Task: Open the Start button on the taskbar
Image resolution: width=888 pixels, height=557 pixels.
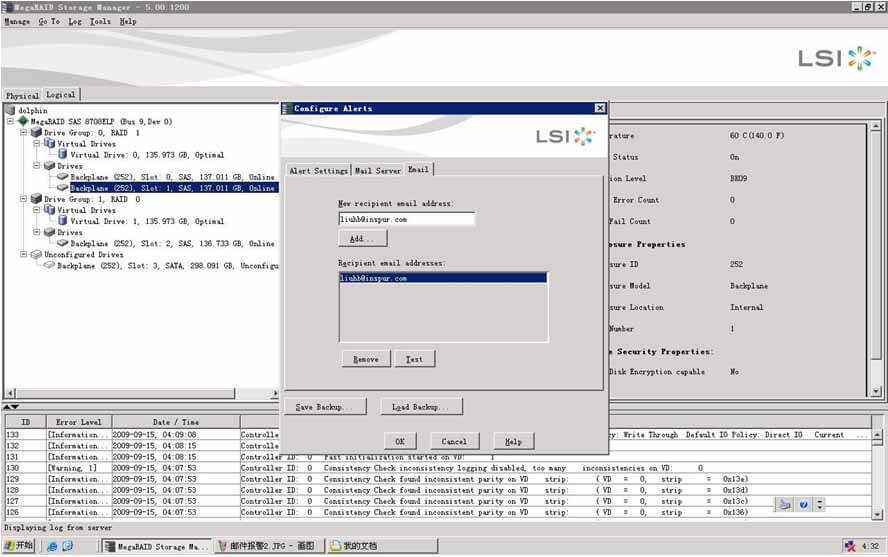Action: pos(19,546)
